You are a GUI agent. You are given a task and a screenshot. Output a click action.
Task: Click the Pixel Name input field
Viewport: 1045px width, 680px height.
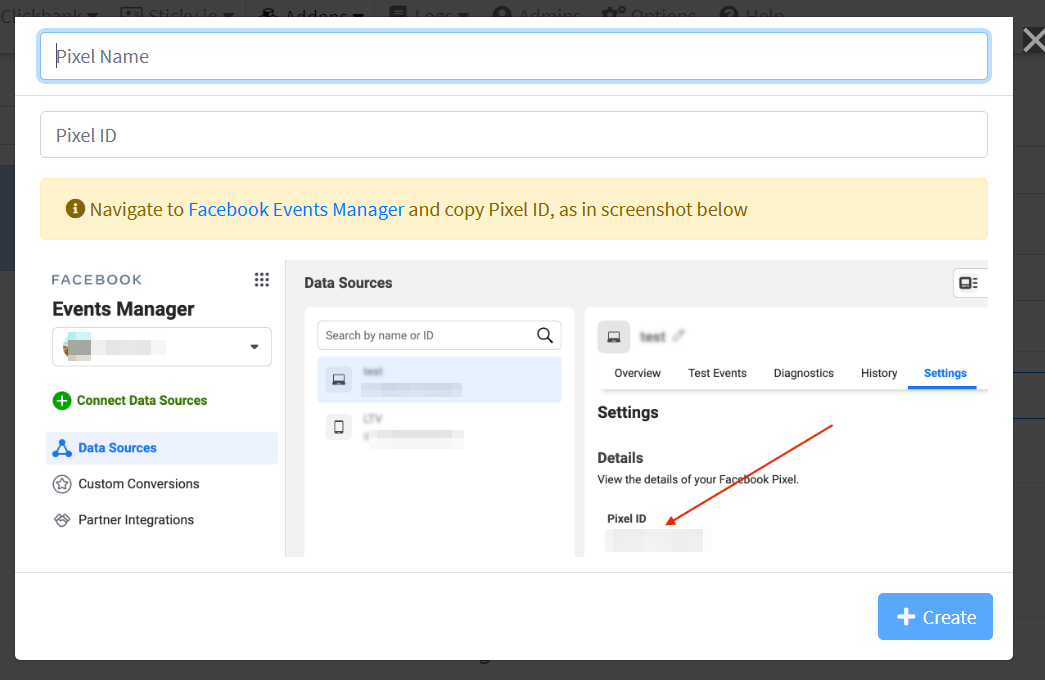(513, 57)
